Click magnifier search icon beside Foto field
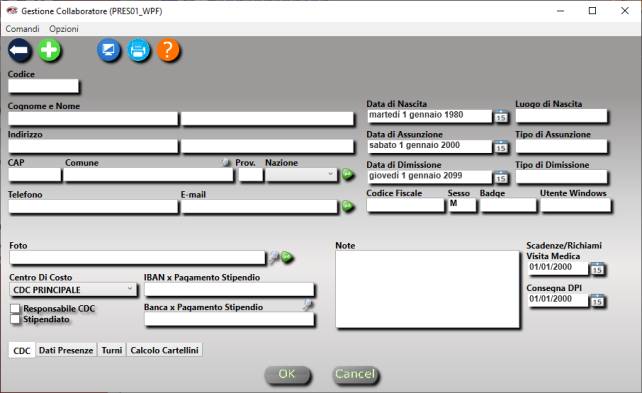 pos(274,257)
